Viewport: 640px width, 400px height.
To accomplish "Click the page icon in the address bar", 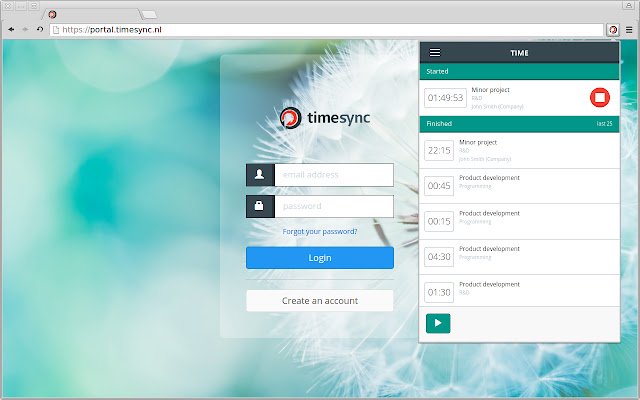I will tap(56, 30).
